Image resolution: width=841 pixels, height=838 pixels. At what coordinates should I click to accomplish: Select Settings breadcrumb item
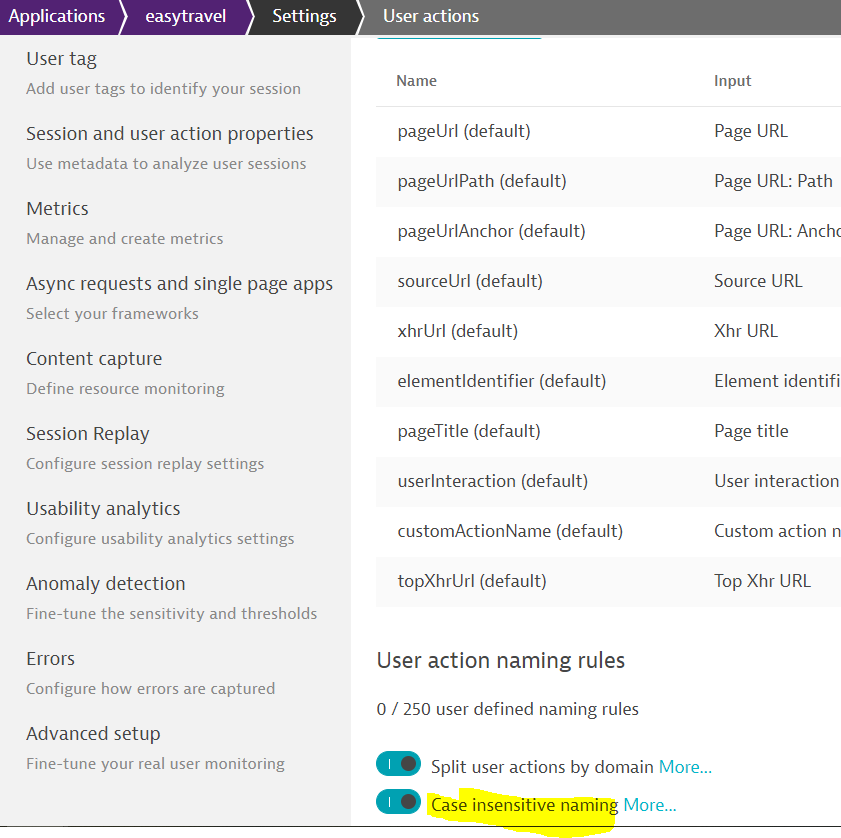click(x=304, y=16)
